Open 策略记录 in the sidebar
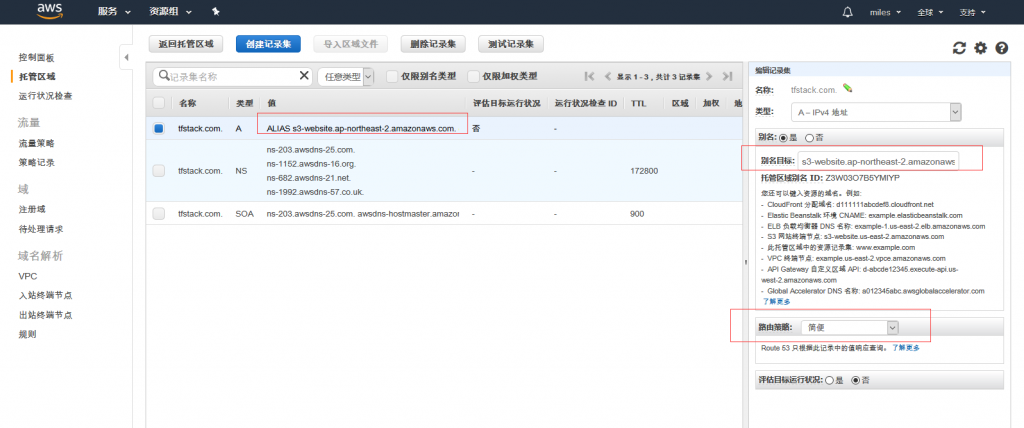The image size is (1024, 428). 37,163
